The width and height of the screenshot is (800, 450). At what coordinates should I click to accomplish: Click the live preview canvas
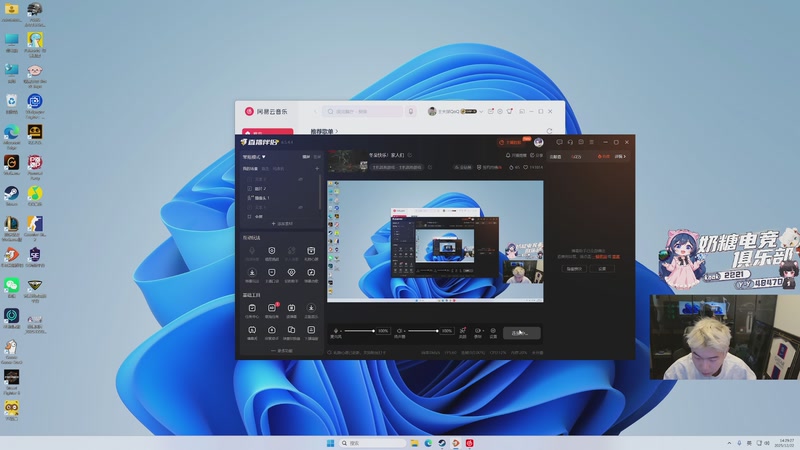[x=435, y=241]
